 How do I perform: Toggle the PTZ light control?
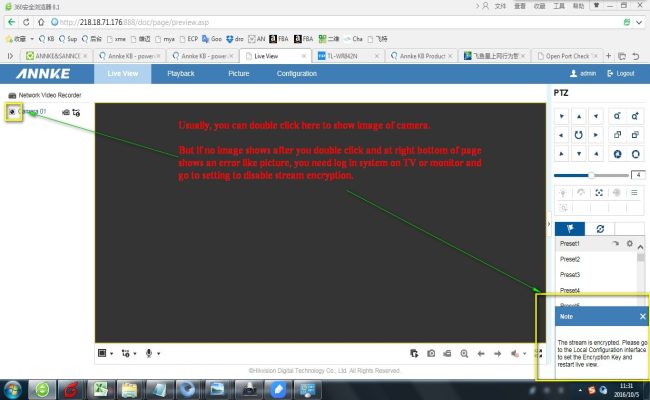coord(562,192)
